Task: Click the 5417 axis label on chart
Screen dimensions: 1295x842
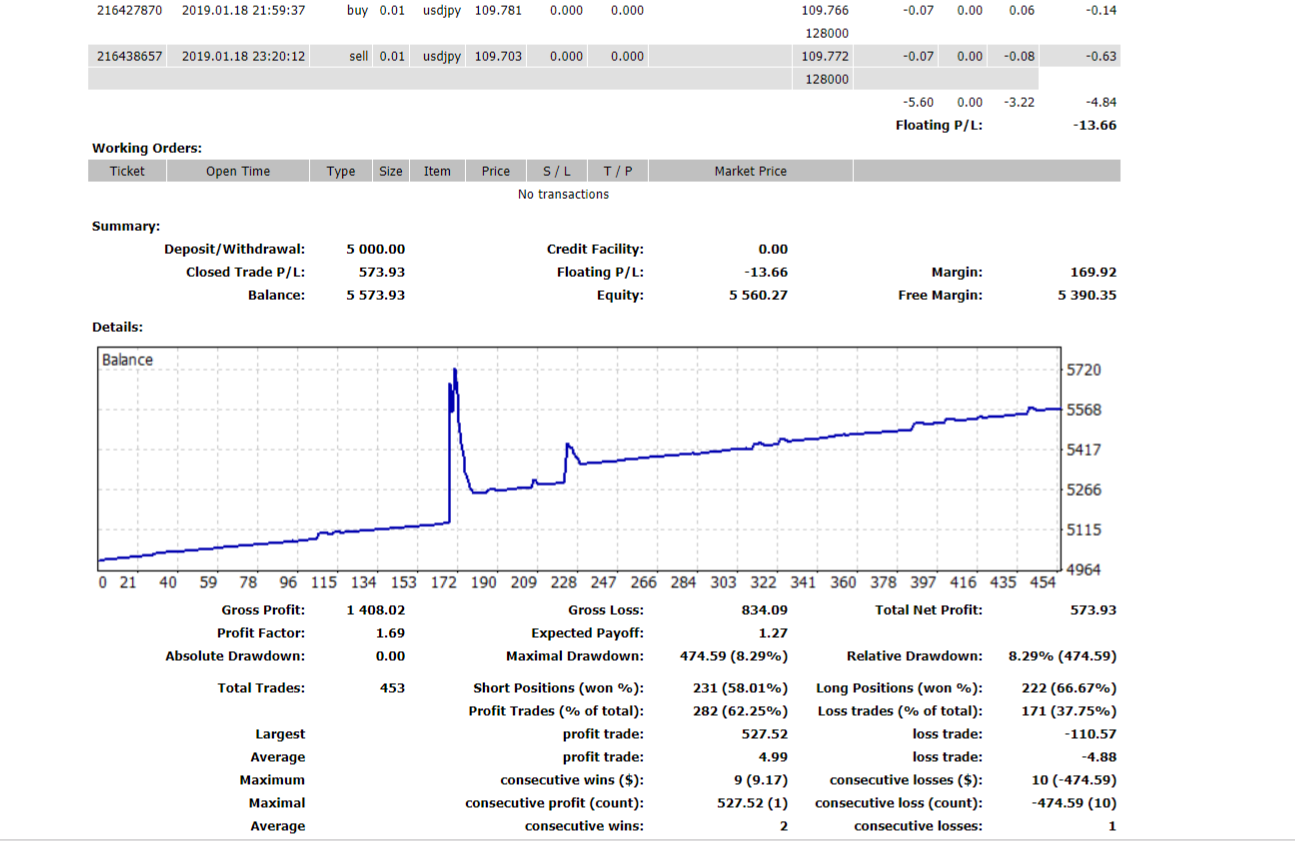Action: (1084, 450)
